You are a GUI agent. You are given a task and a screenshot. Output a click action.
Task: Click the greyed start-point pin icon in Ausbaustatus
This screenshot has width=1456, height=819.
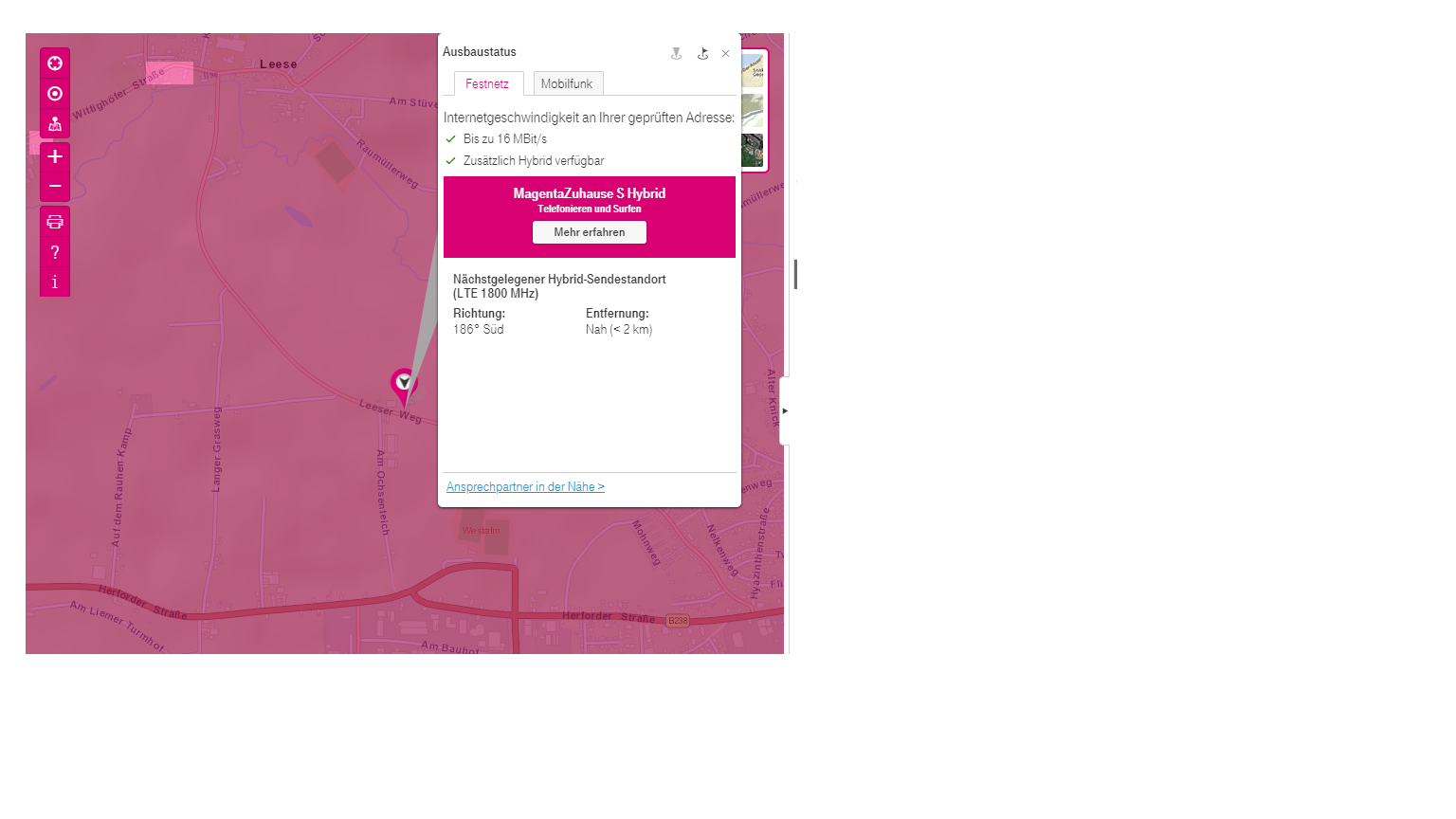(x=676, y=54)
